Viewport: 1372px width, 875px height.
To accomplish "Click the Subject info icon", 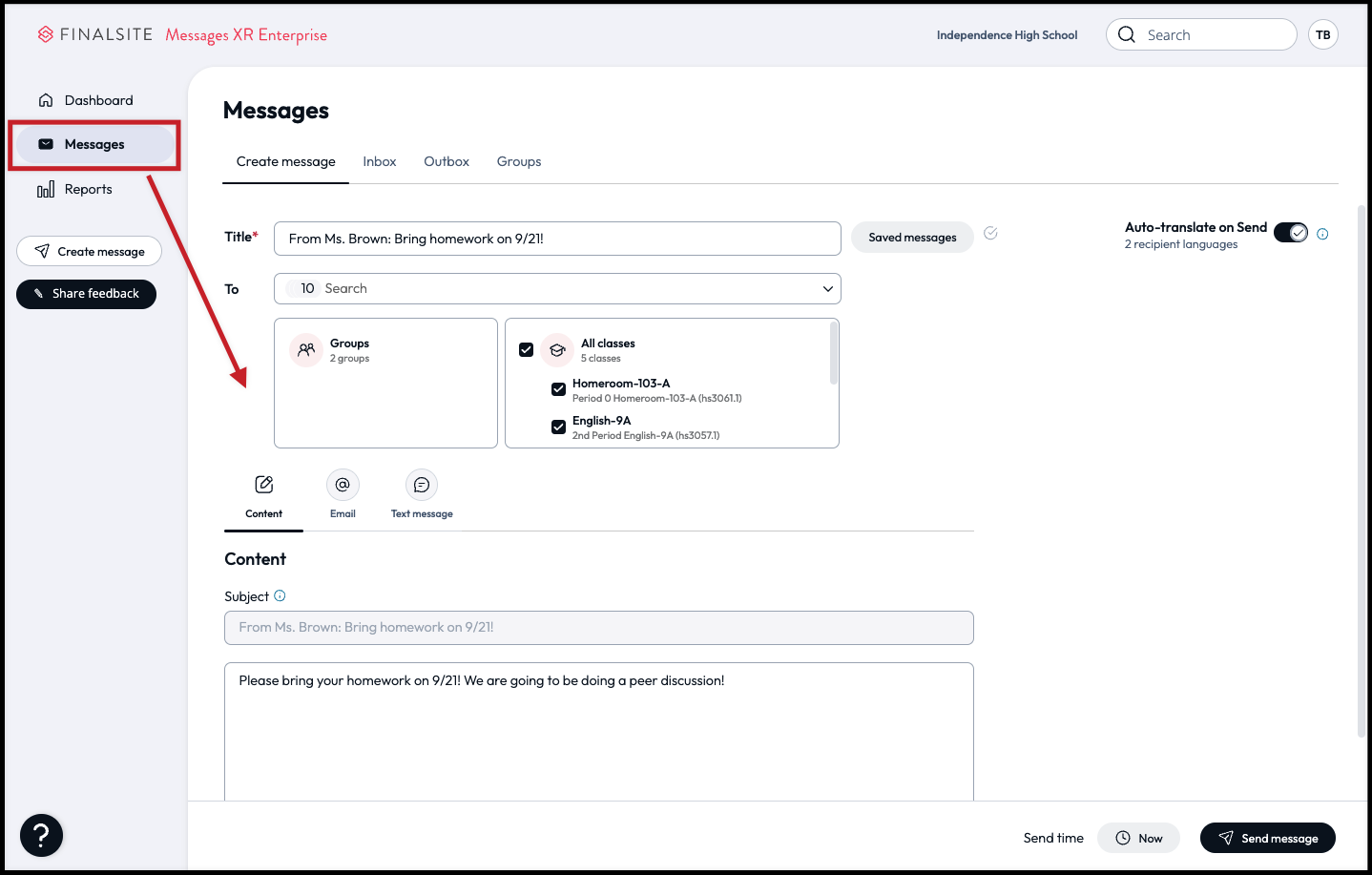I will coord(280,595).
